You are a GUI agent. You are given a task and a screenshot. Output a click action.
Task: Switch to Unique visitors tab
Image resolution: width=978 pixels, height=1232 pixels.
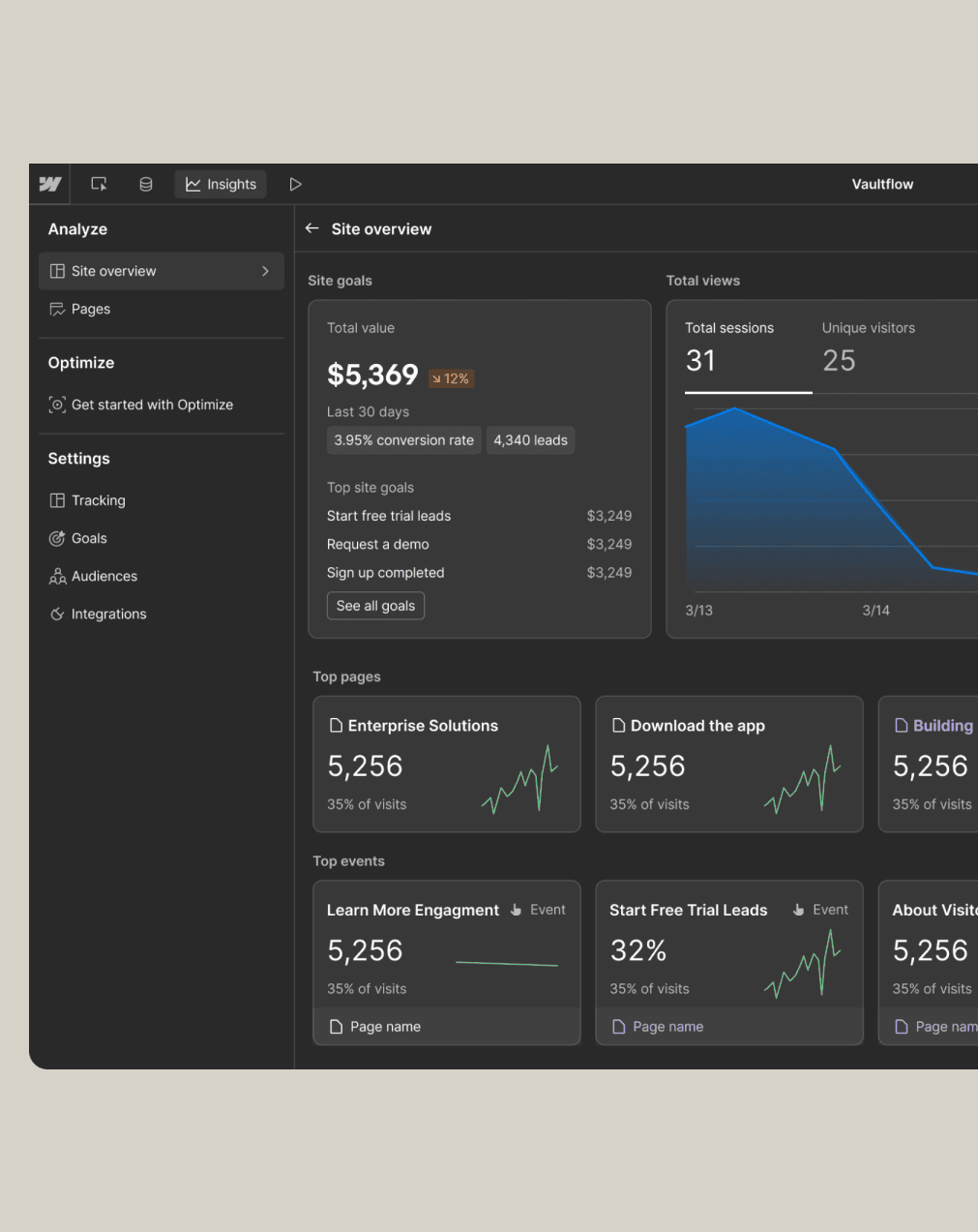869,350
